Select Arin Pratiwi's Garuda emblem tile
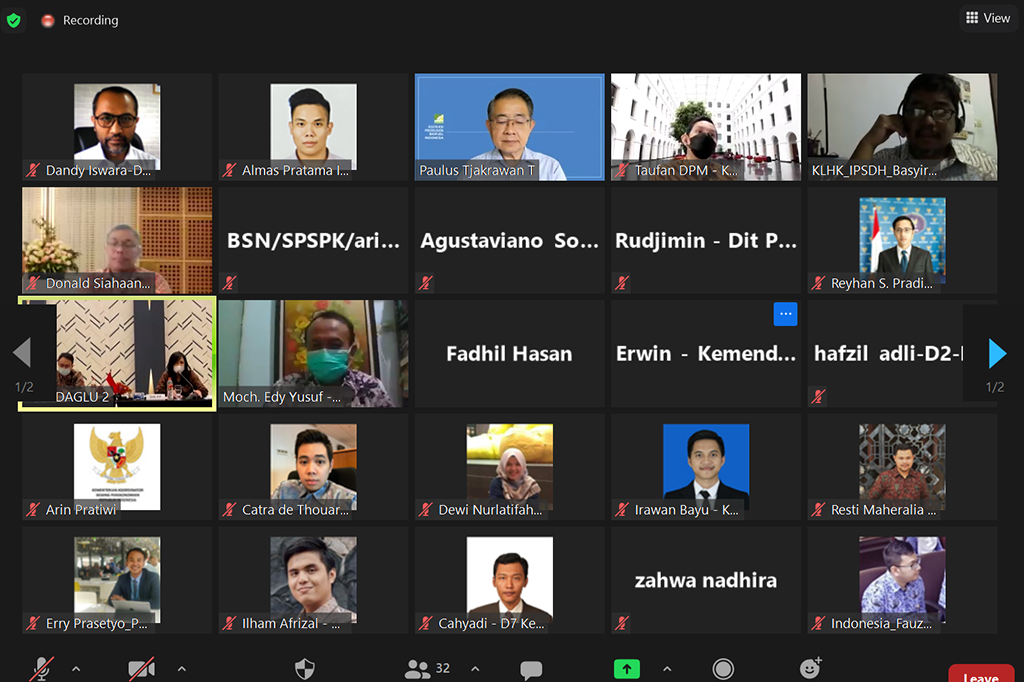1024x682 pixels. tap(117, 466)
